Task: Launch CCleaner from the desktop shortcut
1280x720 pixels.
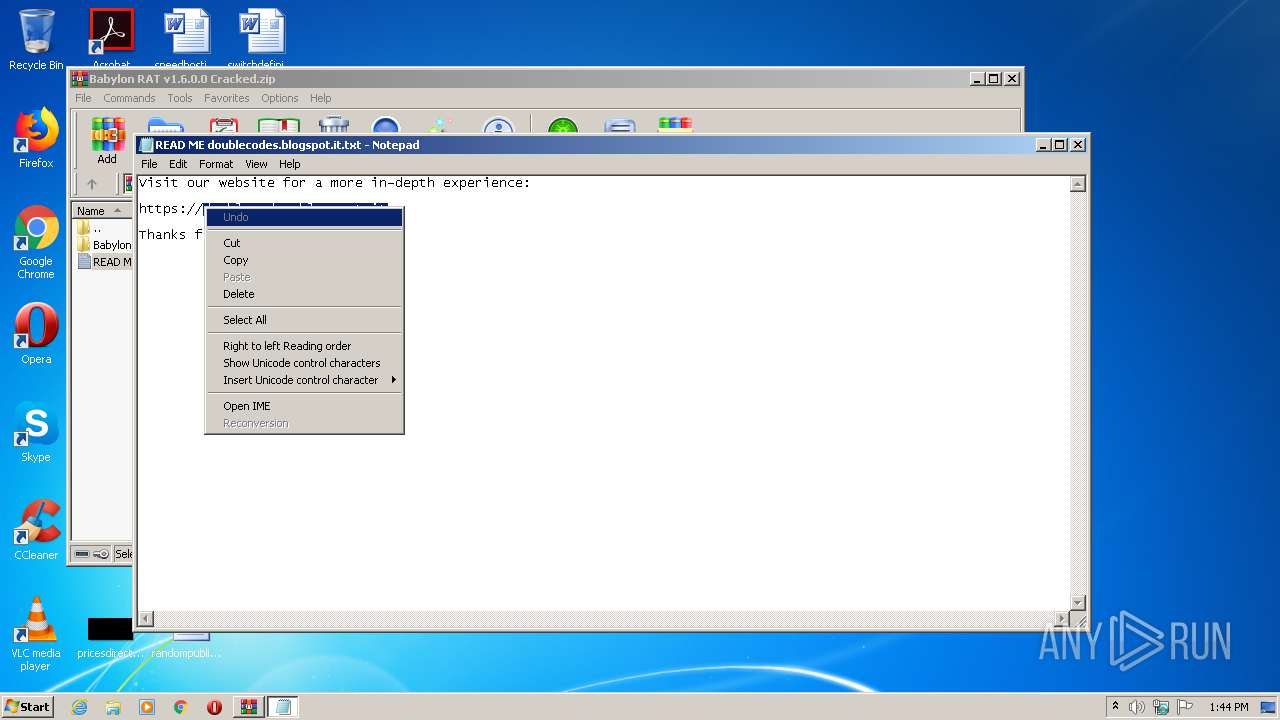Action: tap(36, 530)
